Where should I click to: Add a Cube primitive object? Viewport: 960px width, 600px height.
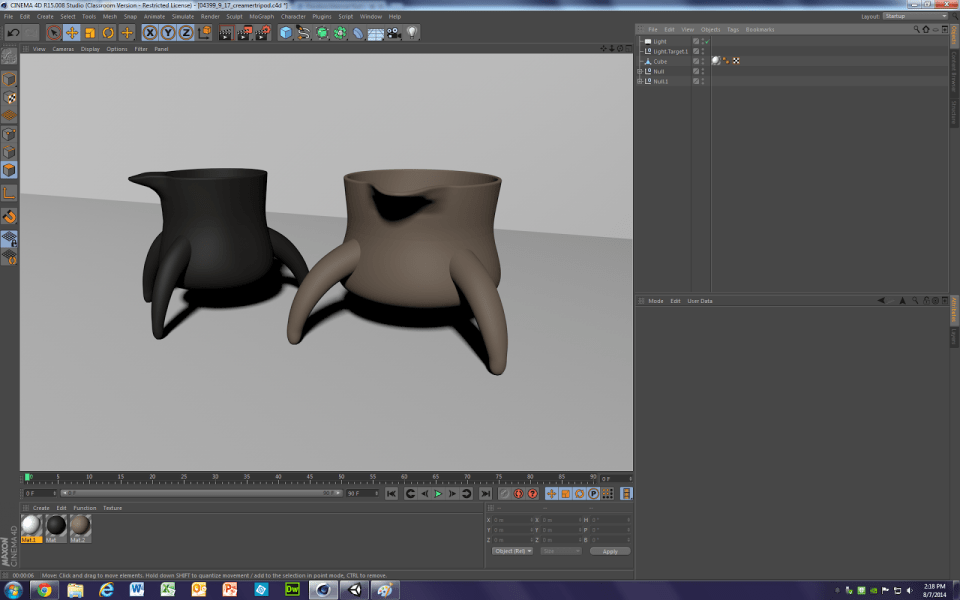point(286,33)
